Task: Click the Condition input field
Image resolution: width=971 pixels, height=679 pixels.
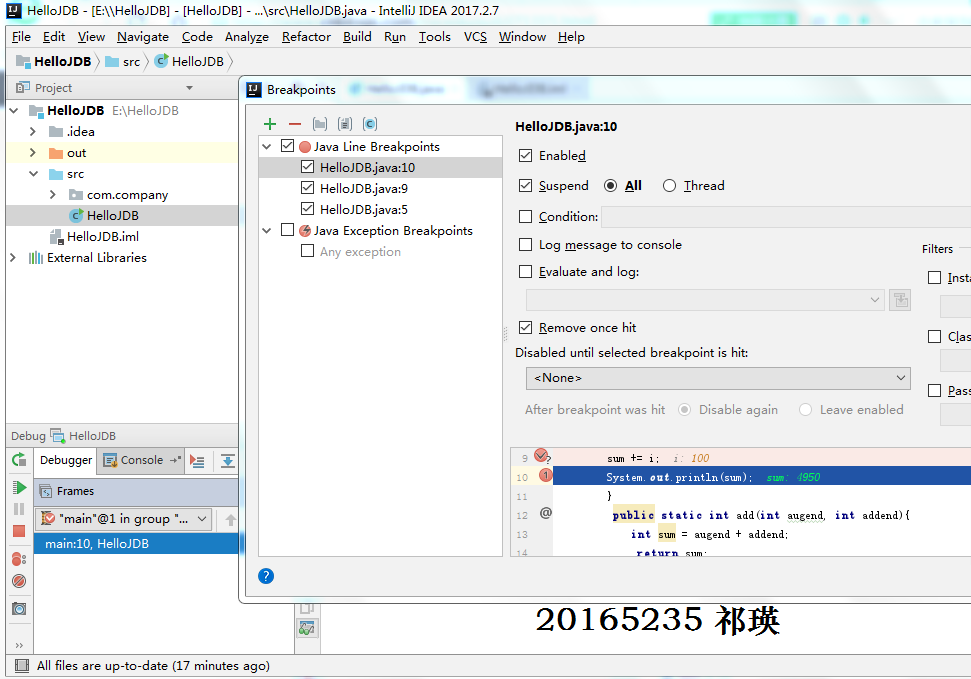Action: click(x=786, y=217)
